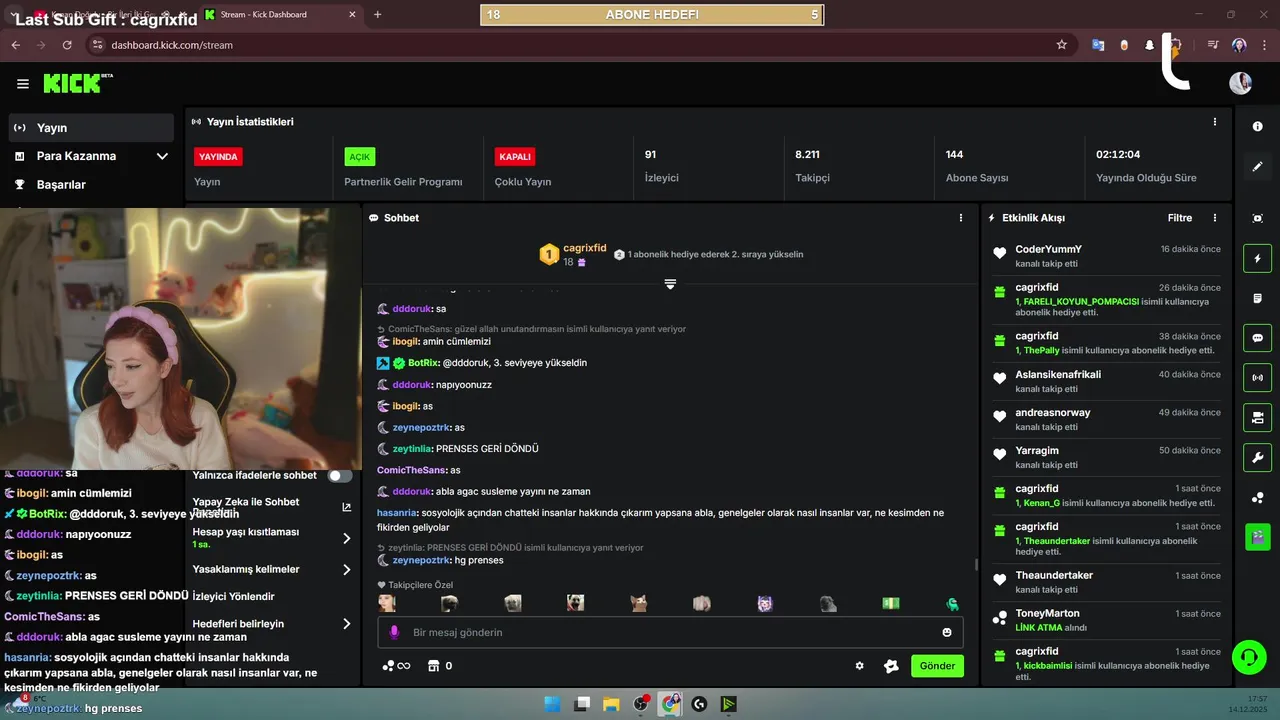This screenshot has height=720, width=1280.
Task: Click the document note icon in right sidebar
Action: (x=1257, y=298)
